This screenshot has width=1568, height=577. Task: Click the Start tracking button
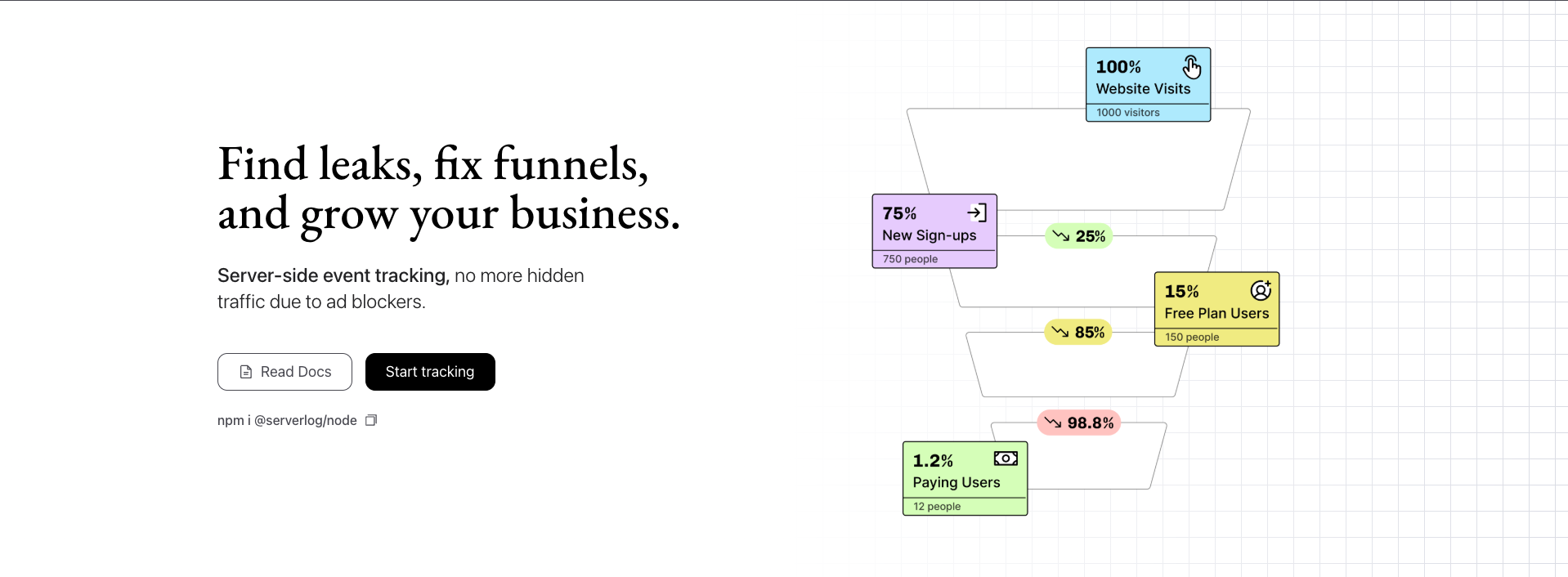[x=430, y=372]
